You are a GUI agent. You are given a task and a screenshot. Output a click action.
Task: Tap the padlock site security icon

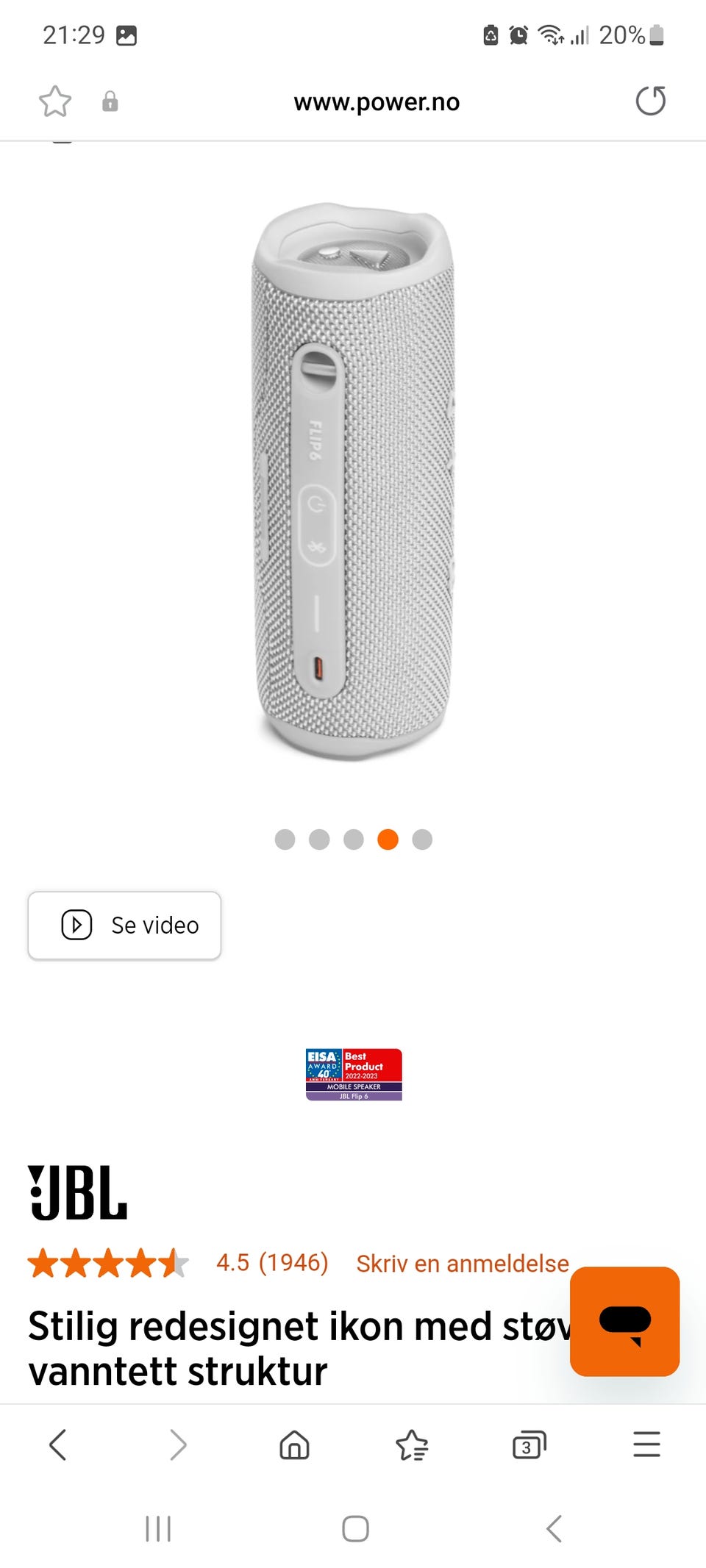(x=110, y=101)
